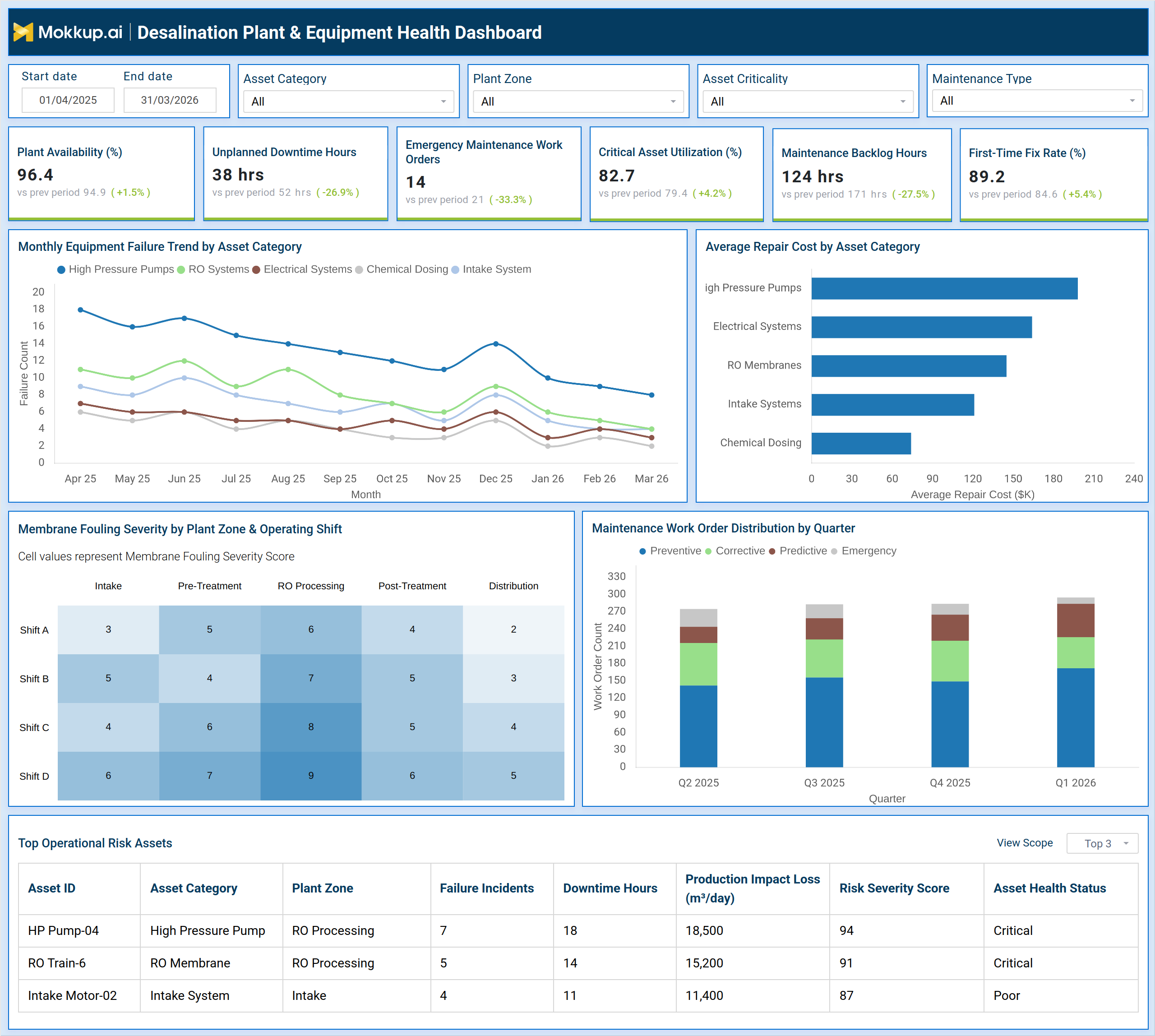Select the Shift B Intake heatmap cell
Image resolution: width=1155 pixels, height=1036 pixels.
click(x=108, y=678)
